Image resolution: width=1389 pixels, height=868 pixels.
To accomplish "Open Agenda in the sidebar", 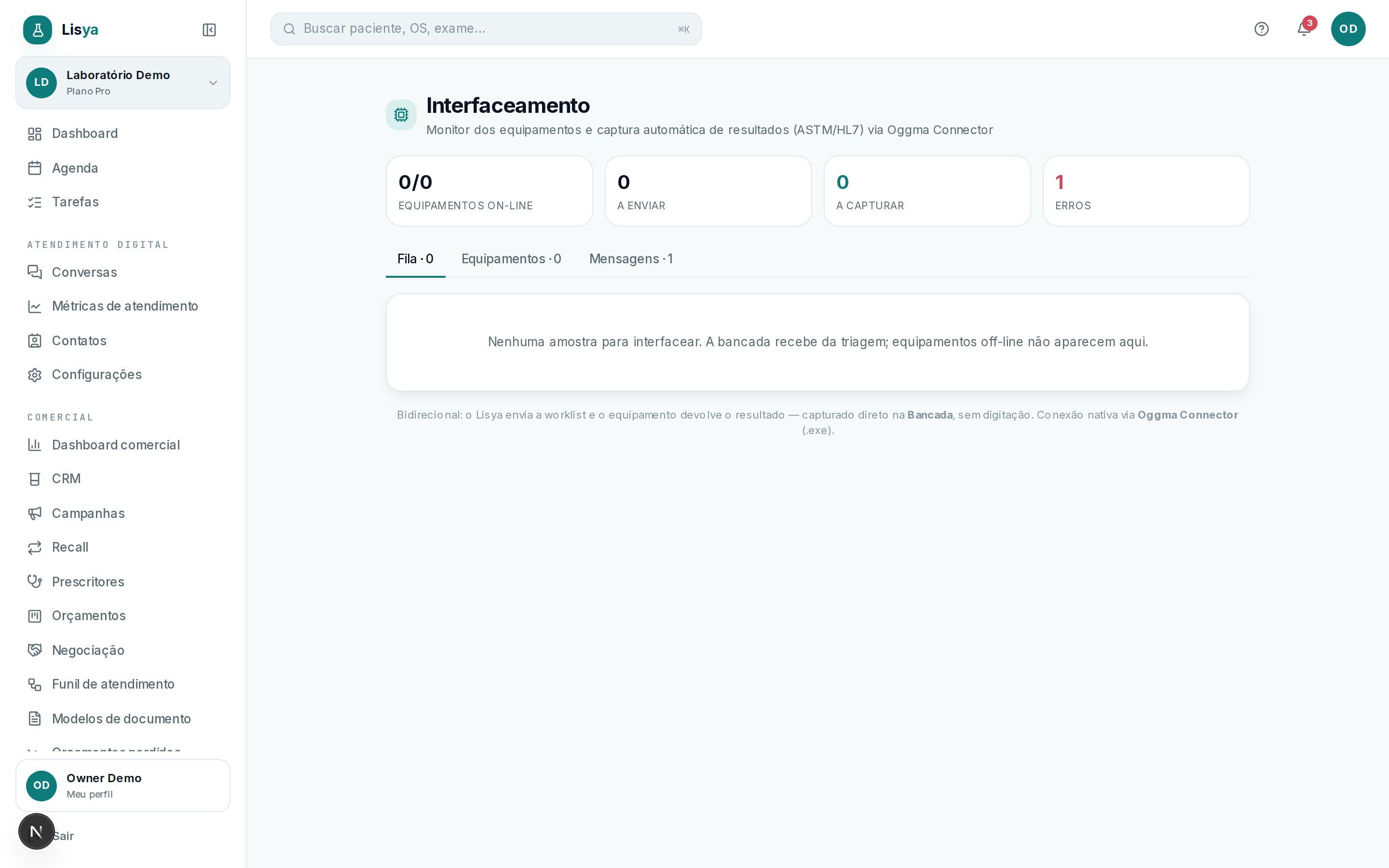I will pos(123,168).
